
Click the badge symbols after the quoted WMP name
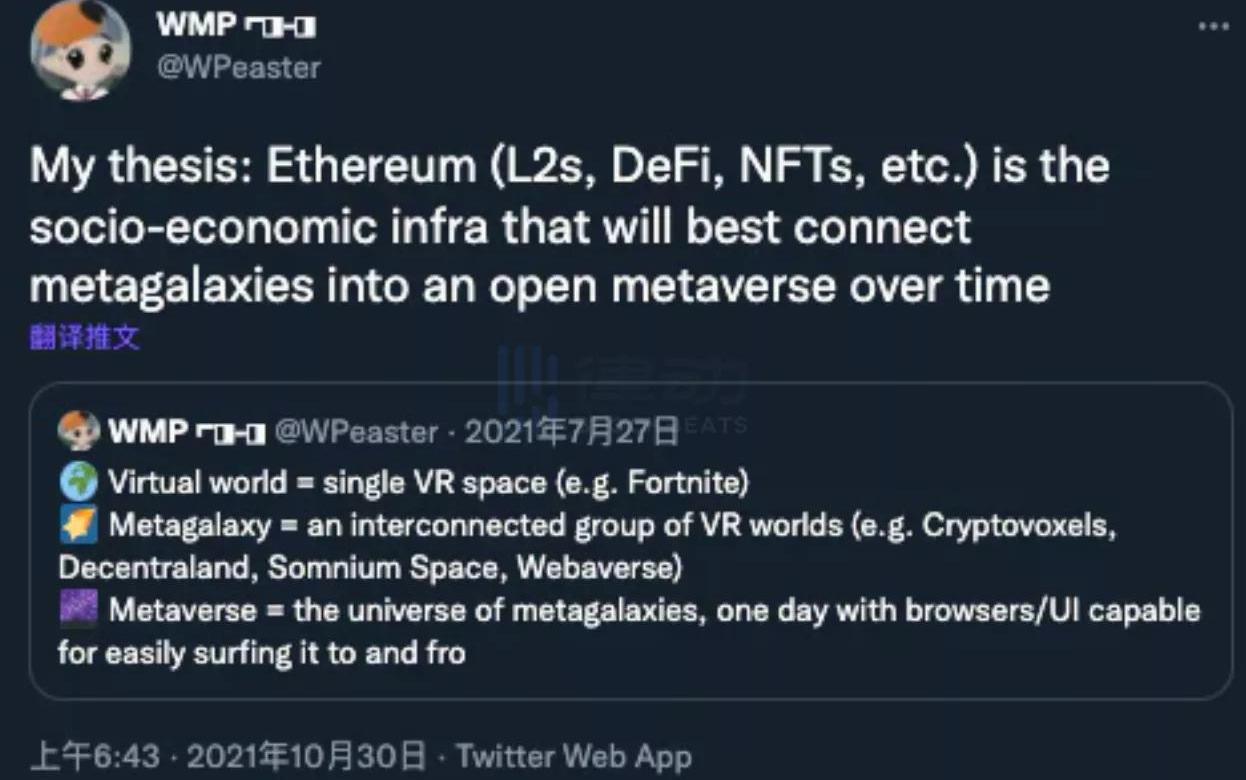230,432
